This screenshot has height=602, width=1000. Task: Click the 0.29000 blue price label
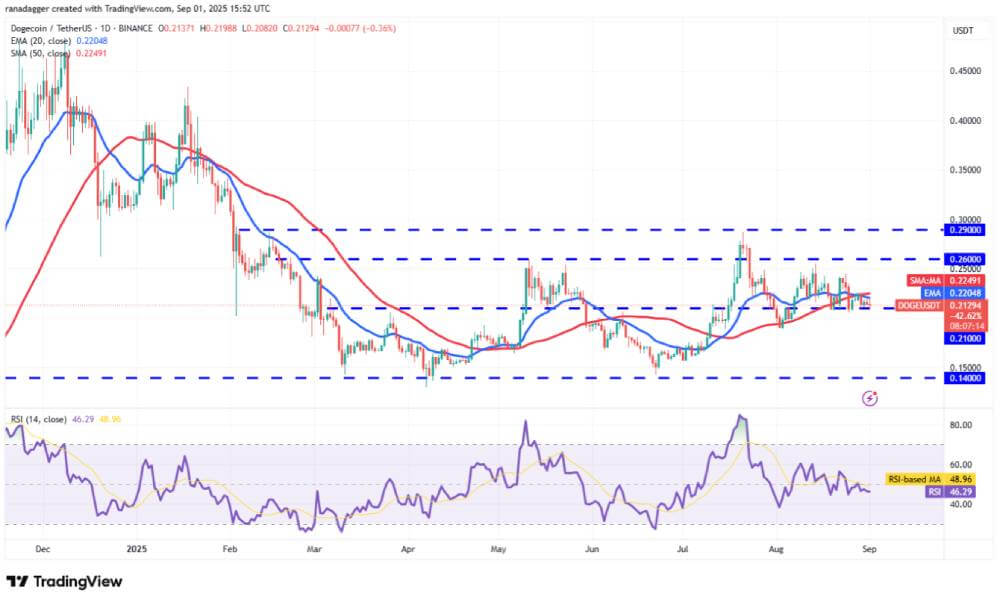point(966,230)
